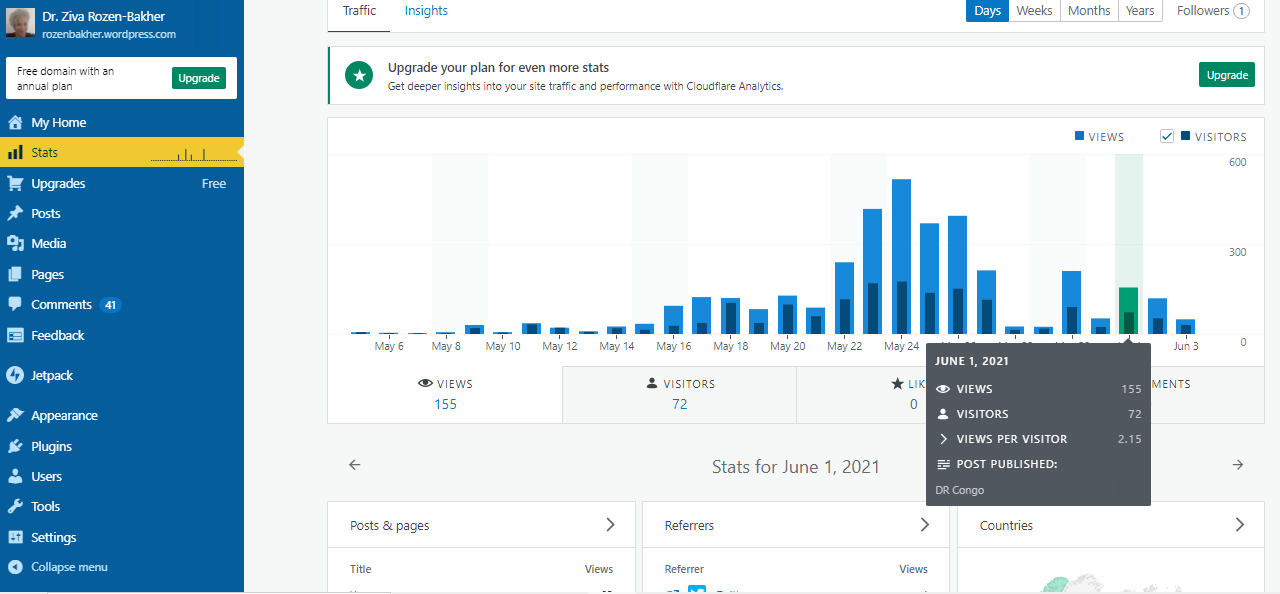The image size is (1280, 594).
Task: Click Upgrade button in stats banner
Action: click(1227, 75)
